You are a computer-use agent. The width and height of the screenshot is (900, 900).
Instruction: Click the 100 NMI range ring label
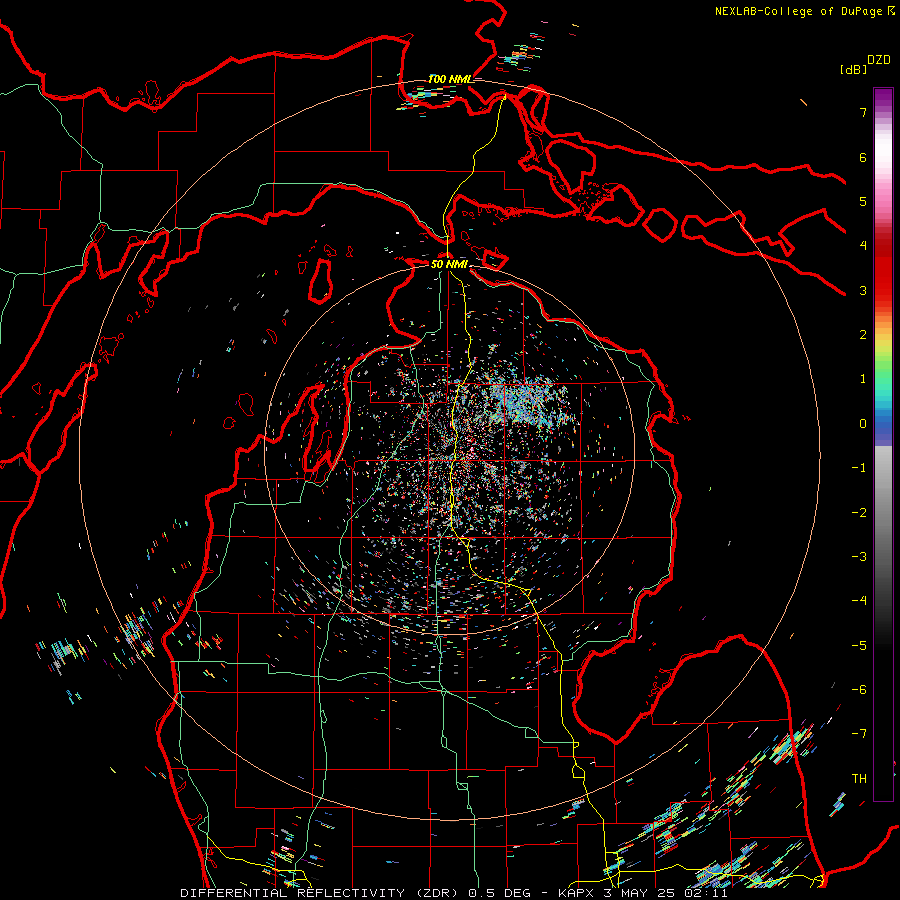pos(451,79)
